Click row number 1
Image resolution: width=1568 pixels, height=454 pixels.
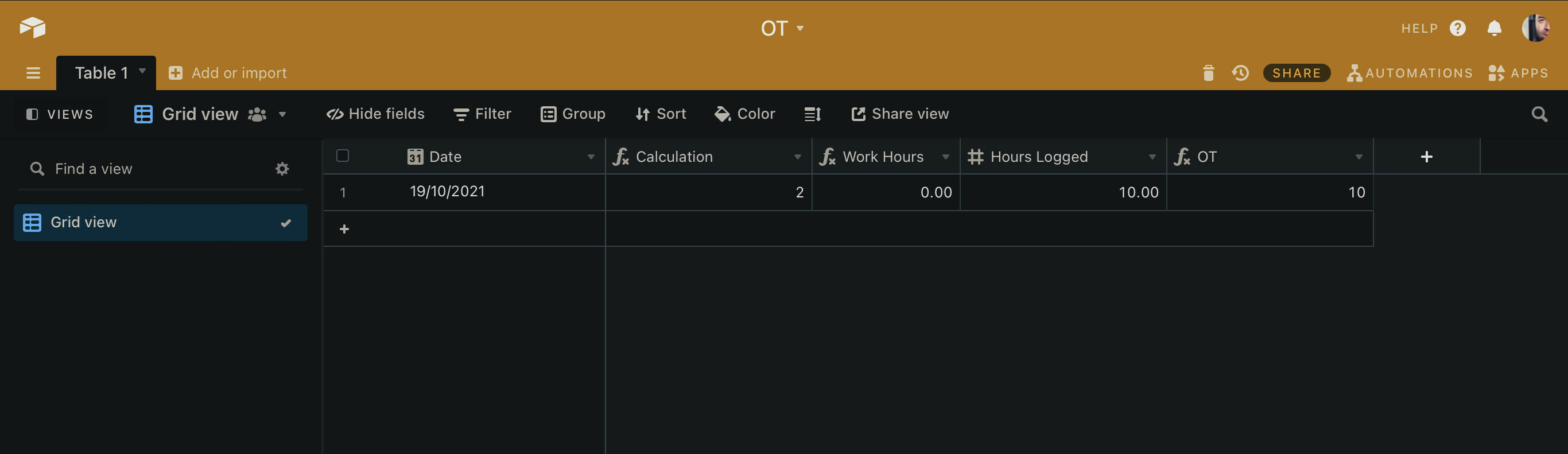pos(343,193)
